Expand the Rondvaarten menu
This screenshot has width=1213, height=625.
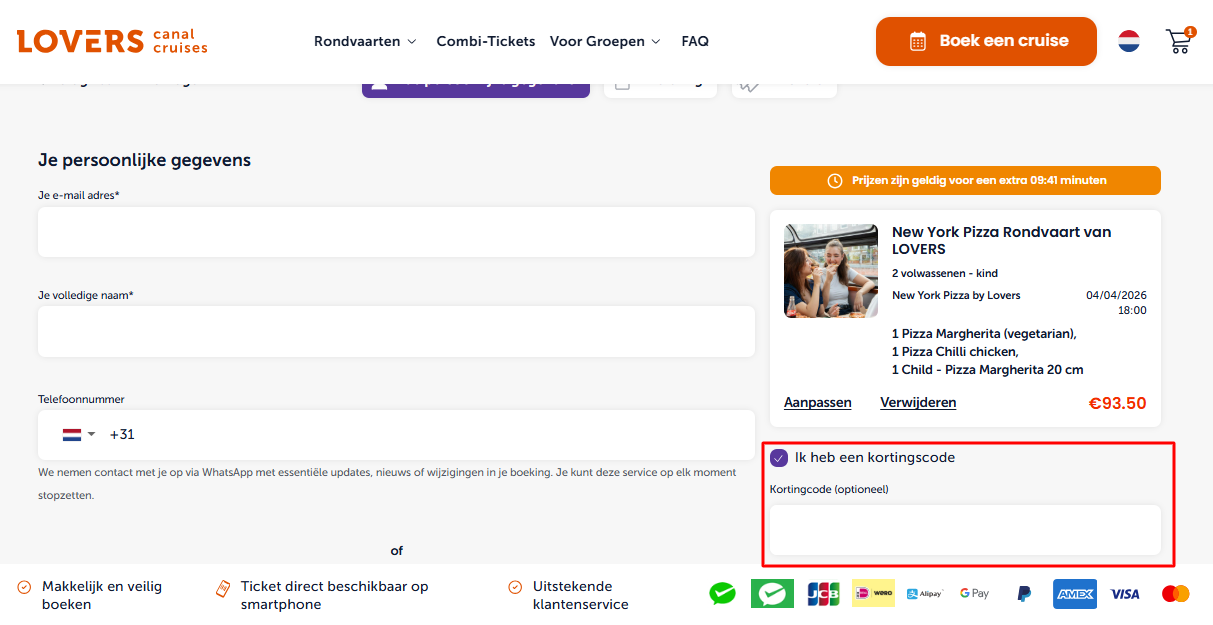pos(364,41)
